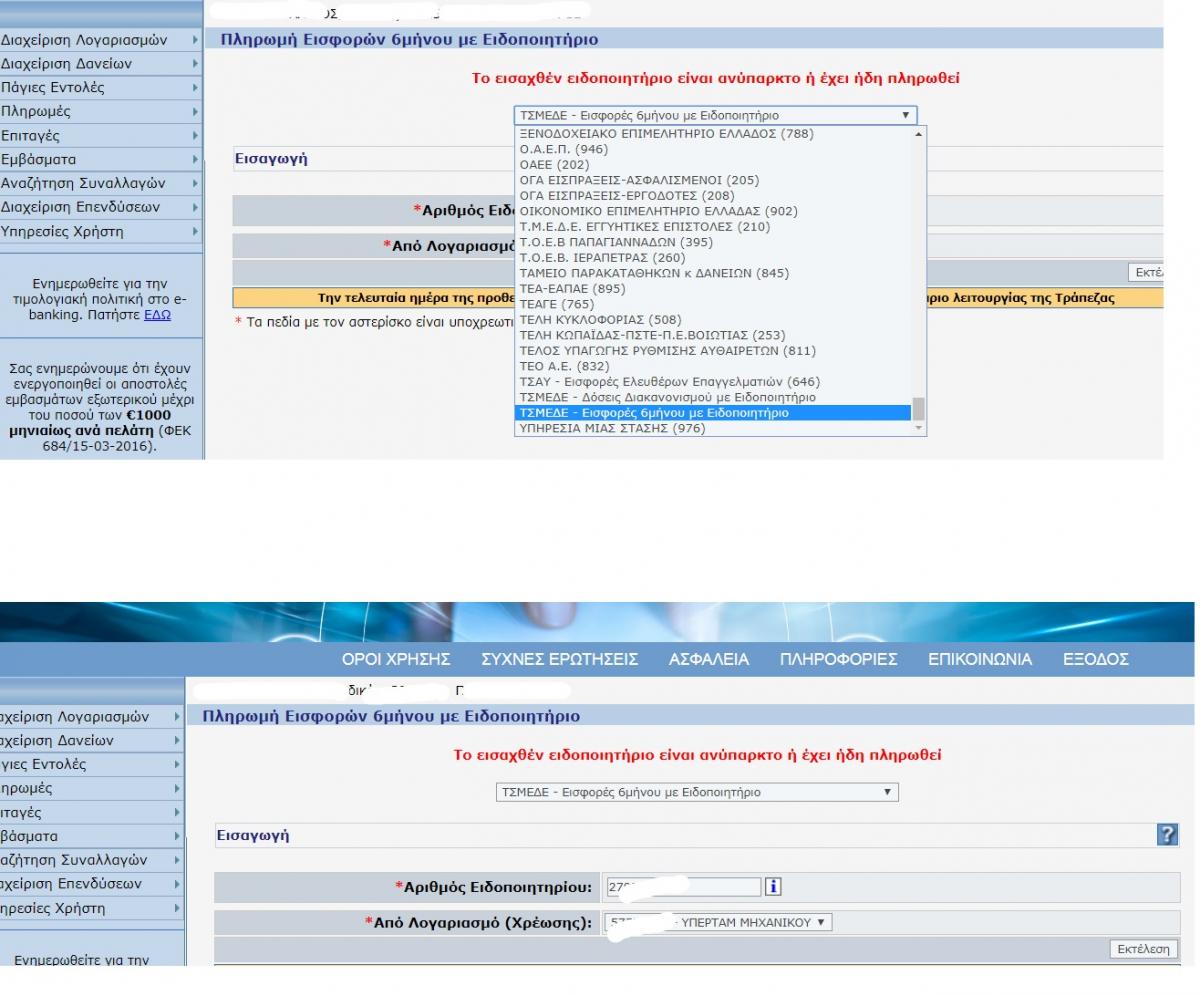1200x996 pixels.
Task: Select ΞΕΝΟΔΟΧΕΙΑΚΟ ΕΠΙΜΕΛΗΤΗΡΙΟ ΕΛΛΑΔΟΣ (788) option
Action: [x=713, y=133]
